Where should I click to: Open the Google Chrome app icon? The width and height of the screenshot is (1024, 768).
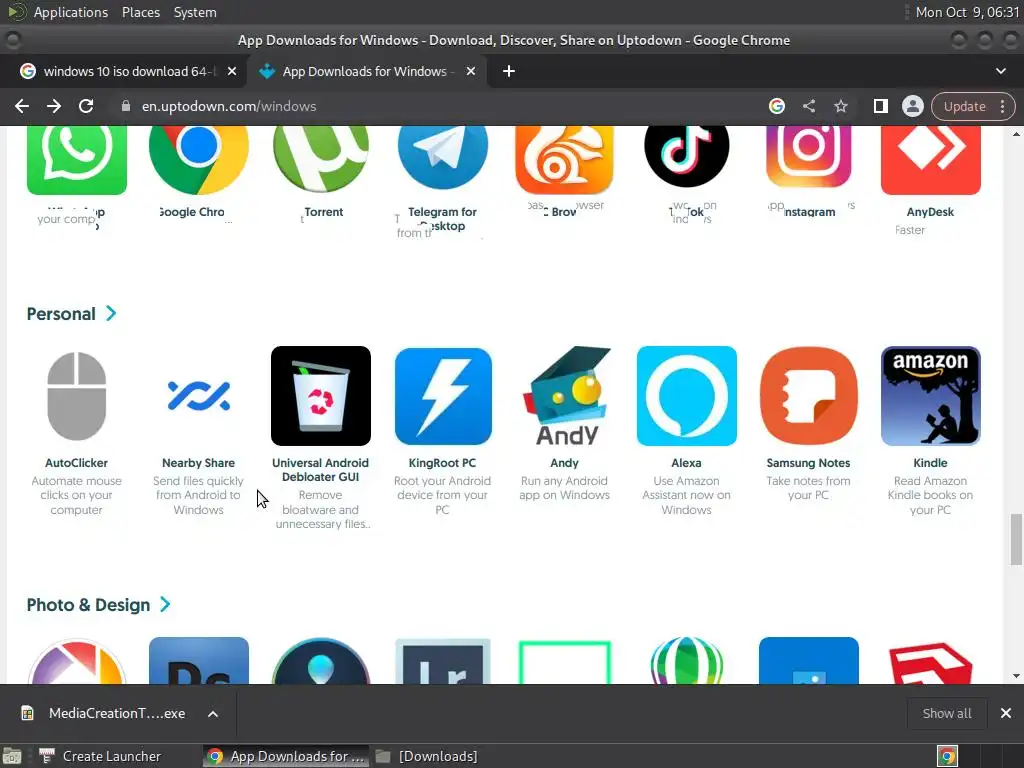[199, 161]
